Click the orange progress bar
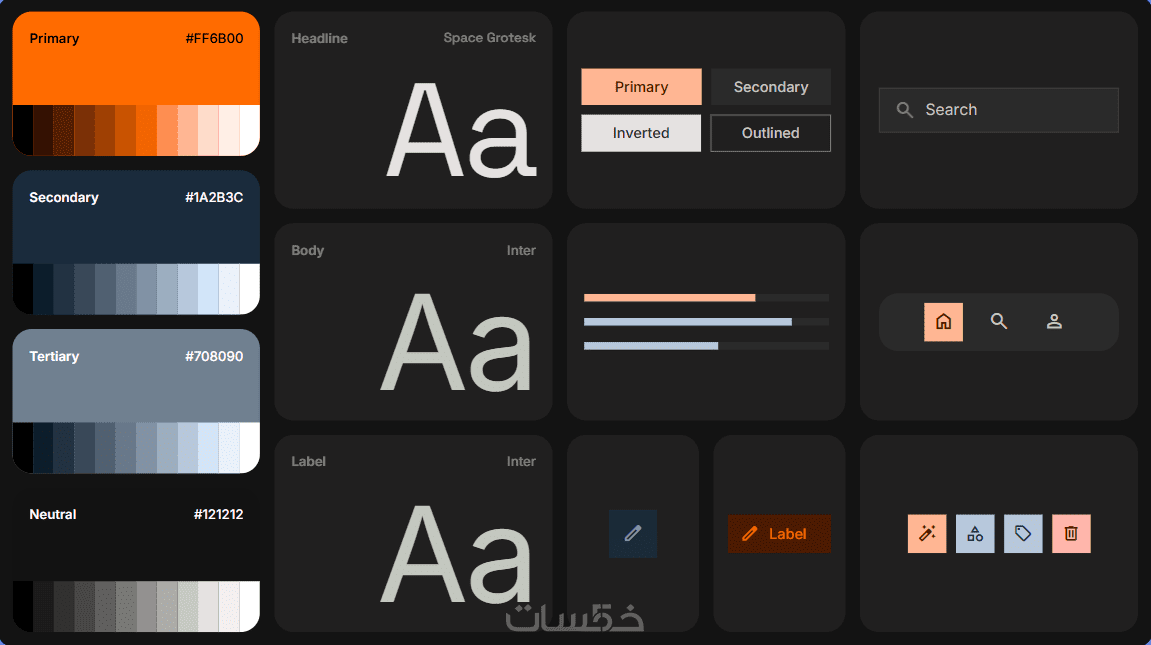Viewport: 1151px width, 645px height. [x=669, y=298]
